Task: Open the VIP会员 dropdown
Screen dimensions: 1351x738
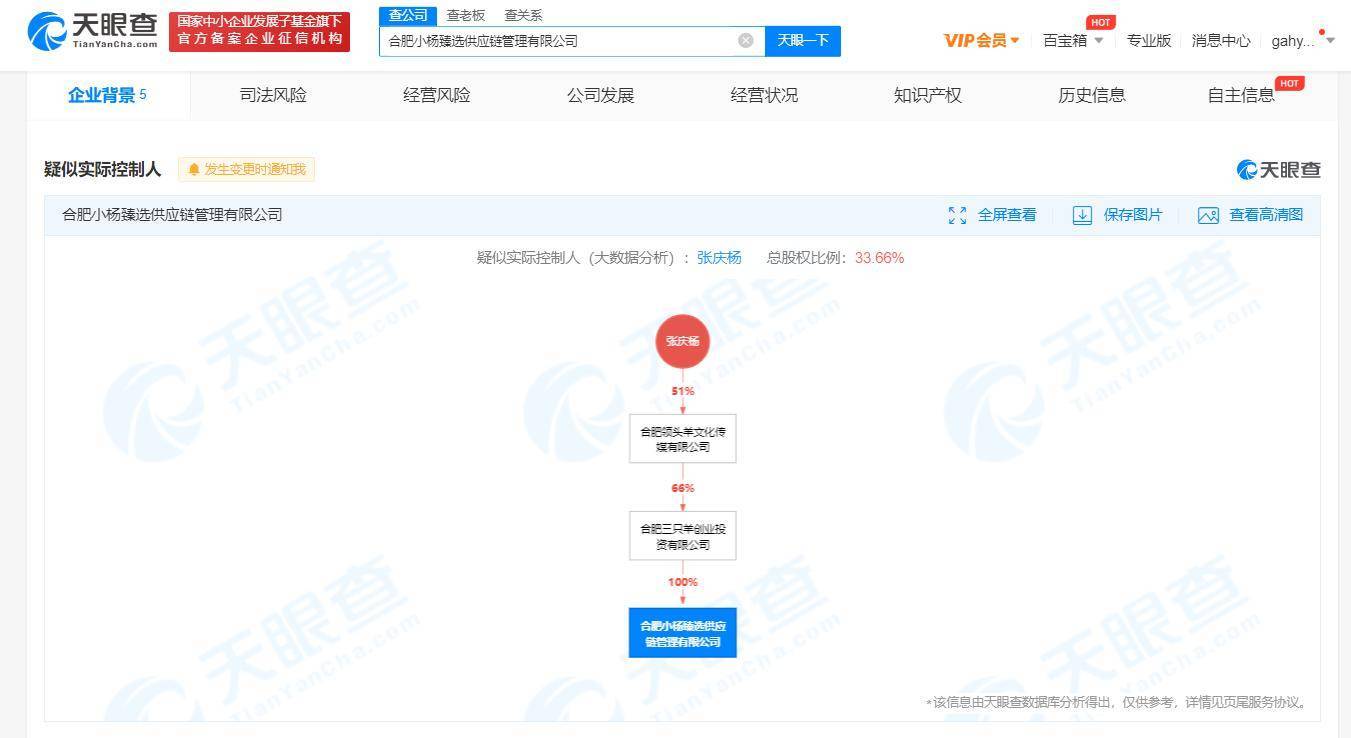Action: tap(976, 40)
